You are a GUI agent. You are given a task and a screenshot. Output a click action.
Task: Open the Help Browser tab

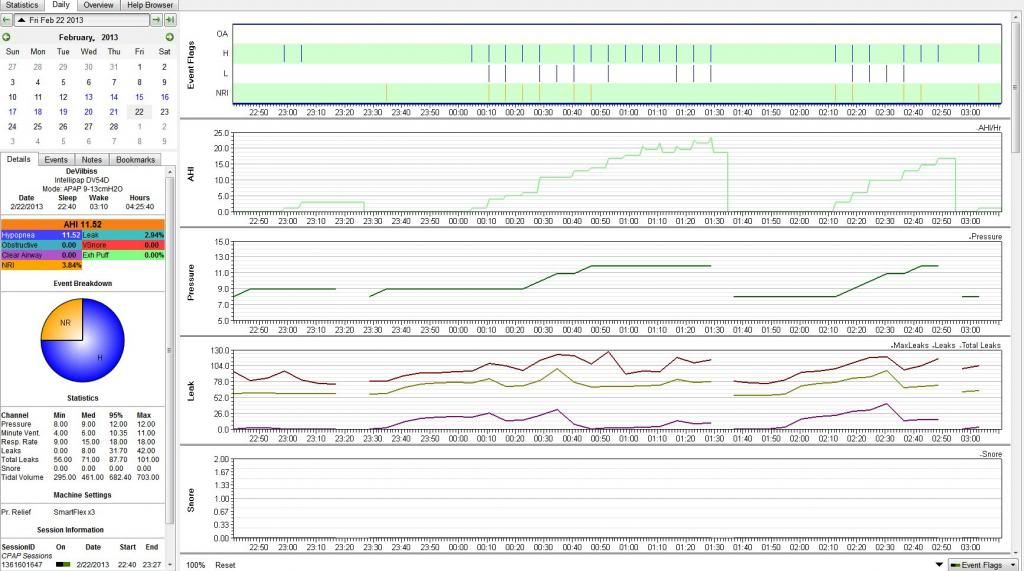click(x=150, y=5)
